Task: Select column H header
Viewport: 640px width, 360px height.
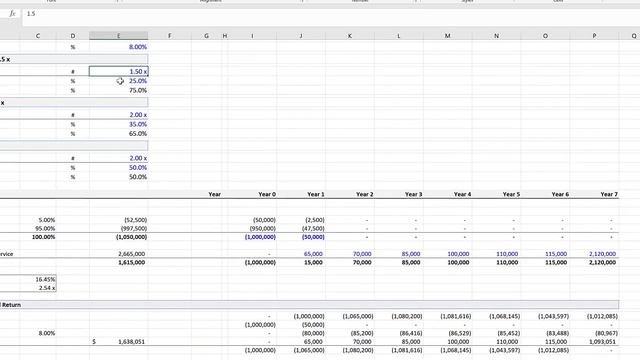Action: point(224,36)
